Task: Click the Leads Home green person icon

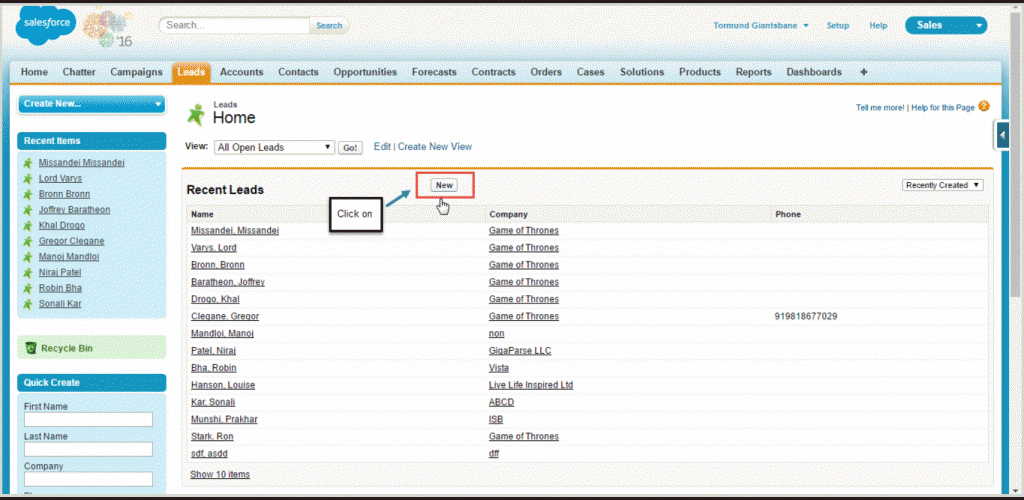Action: pos(196,114)
